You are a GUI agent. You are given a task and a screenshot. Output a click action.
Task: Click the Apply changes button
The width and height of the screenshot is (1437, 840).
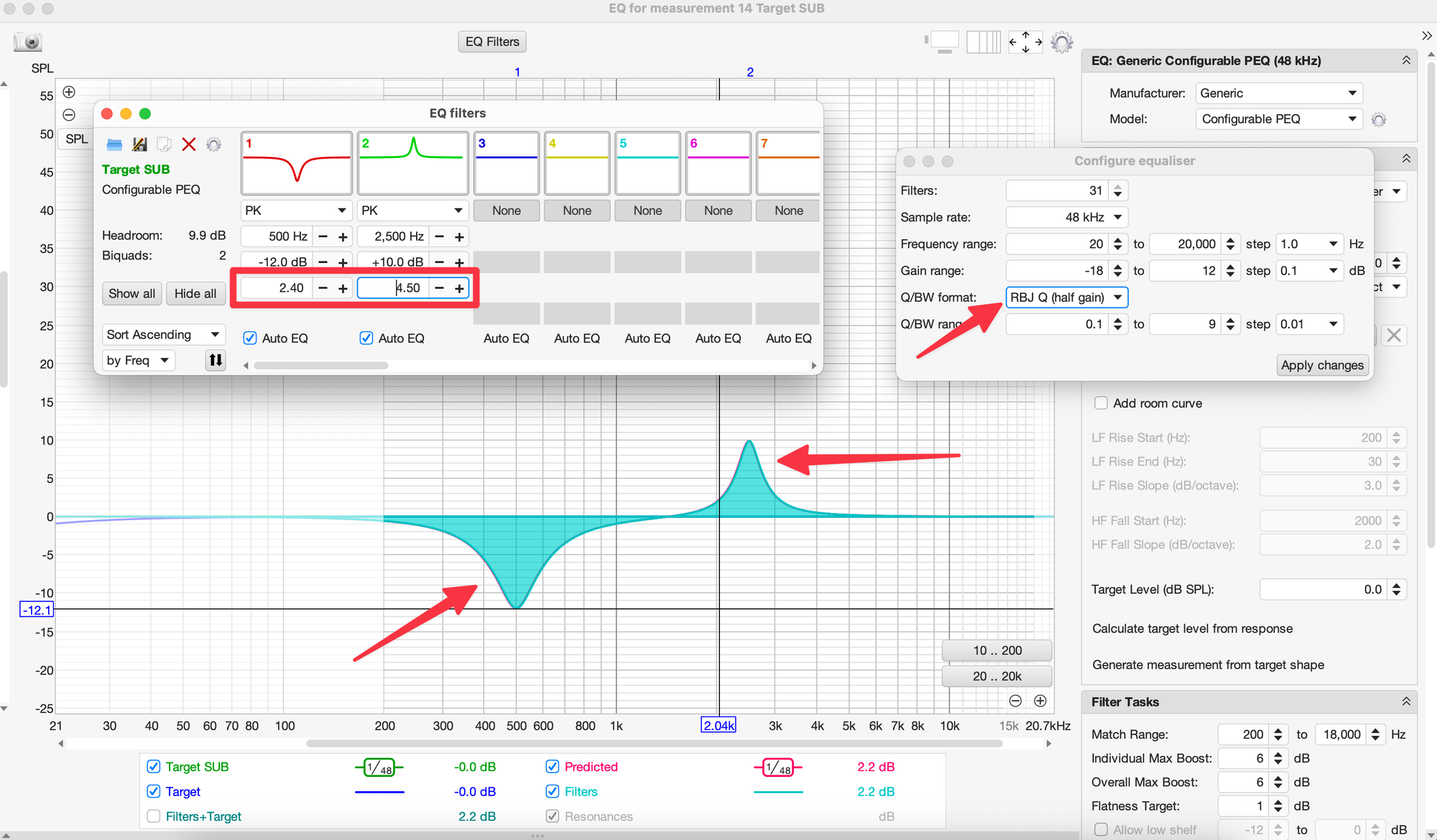tap(1322, 365)
